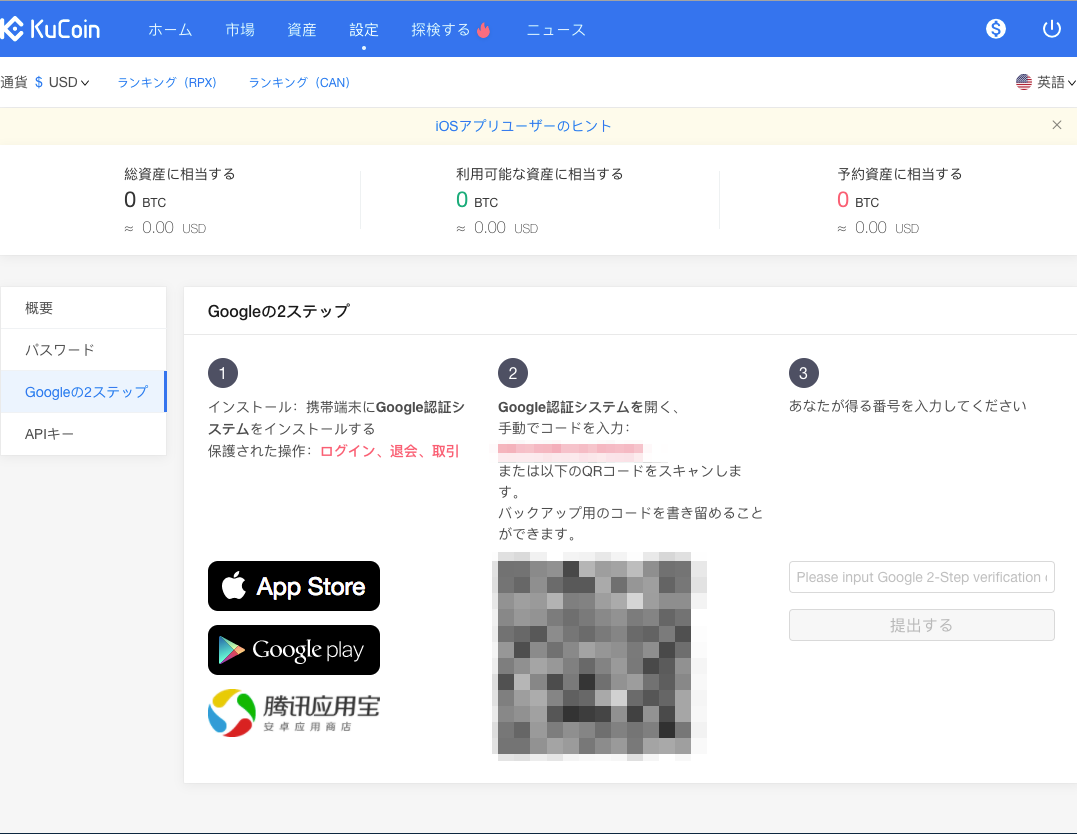1077x834 pixels.
Task: Close the iOS tip banner
Action: [1056, 125]
